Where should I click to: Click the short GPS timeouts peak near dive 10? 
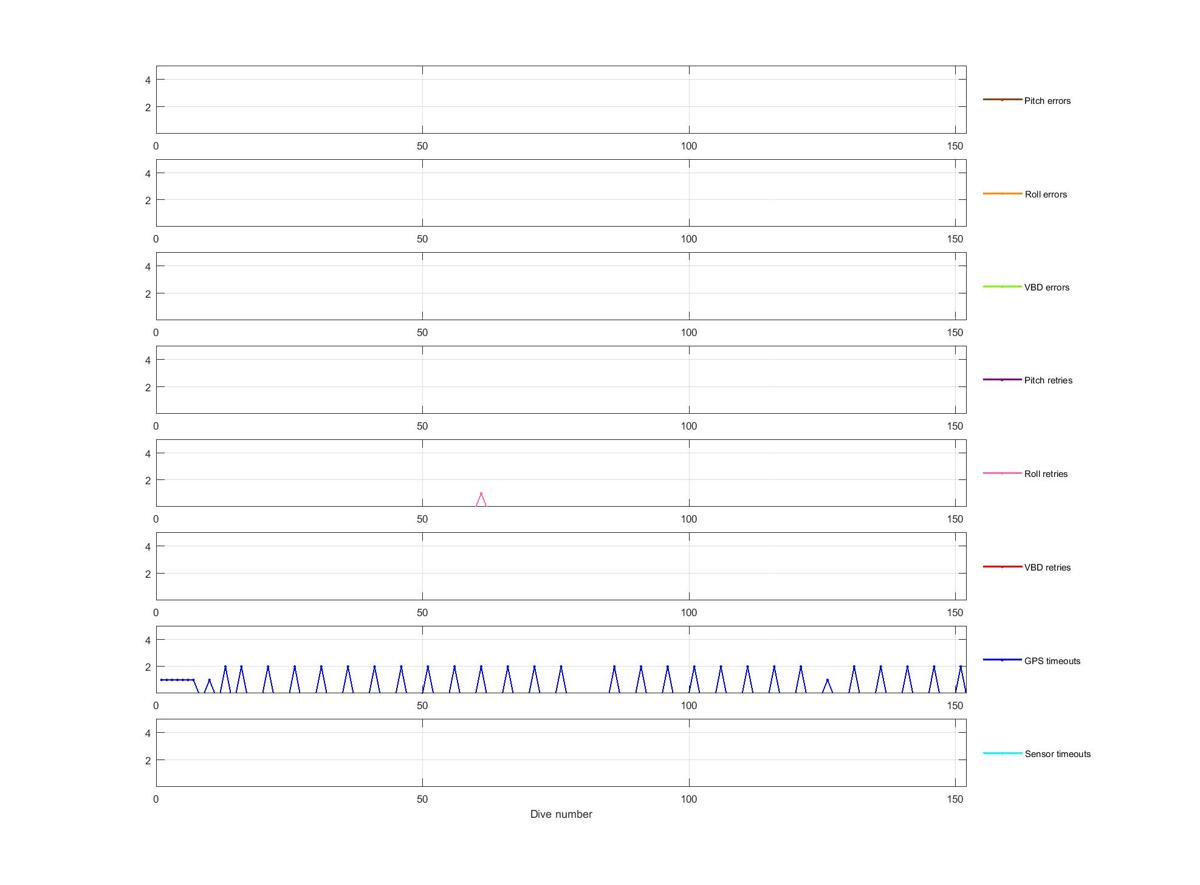pos(209,686)
